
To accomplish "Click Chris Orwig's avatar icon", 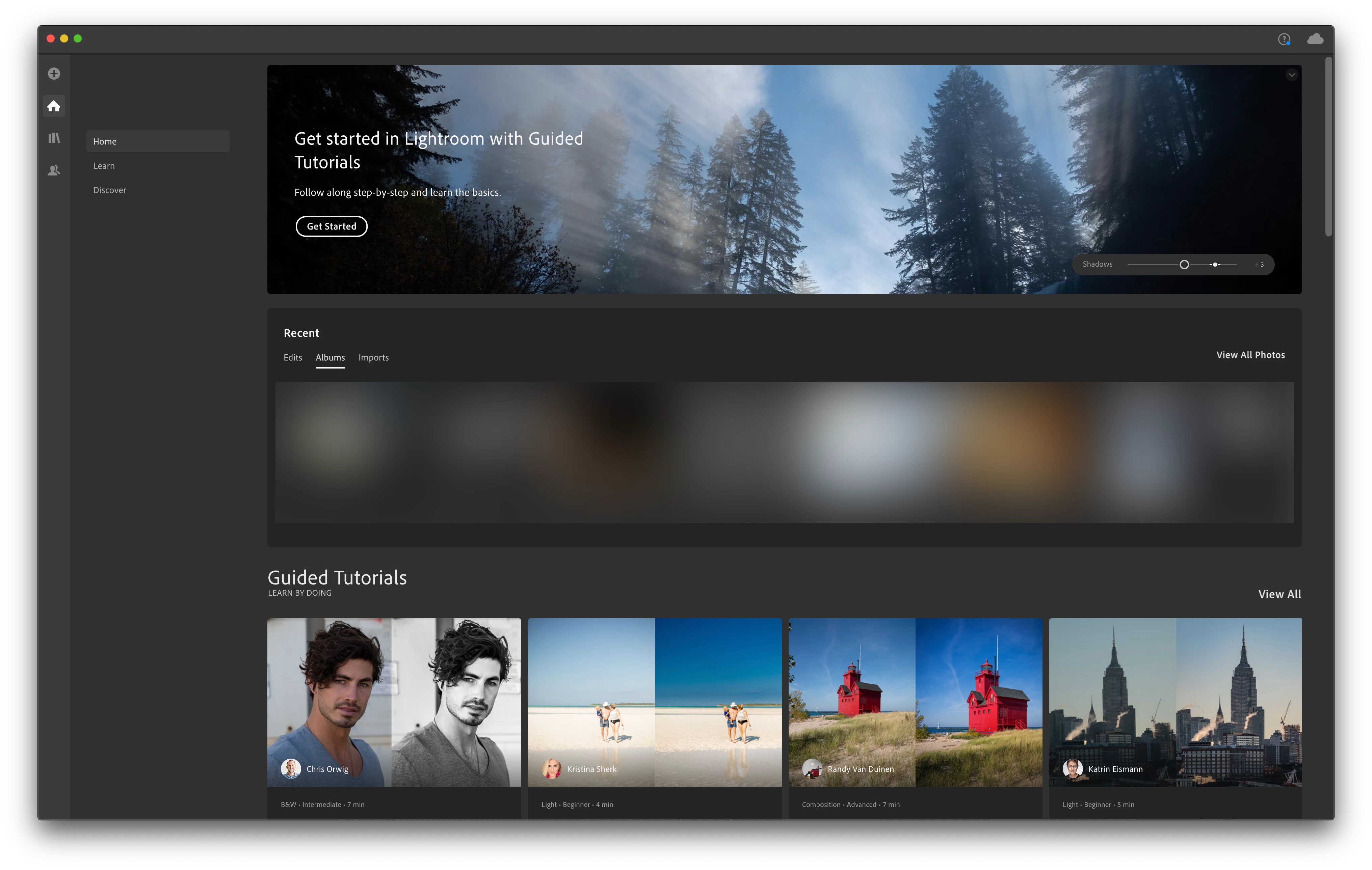I will point(291,769).
